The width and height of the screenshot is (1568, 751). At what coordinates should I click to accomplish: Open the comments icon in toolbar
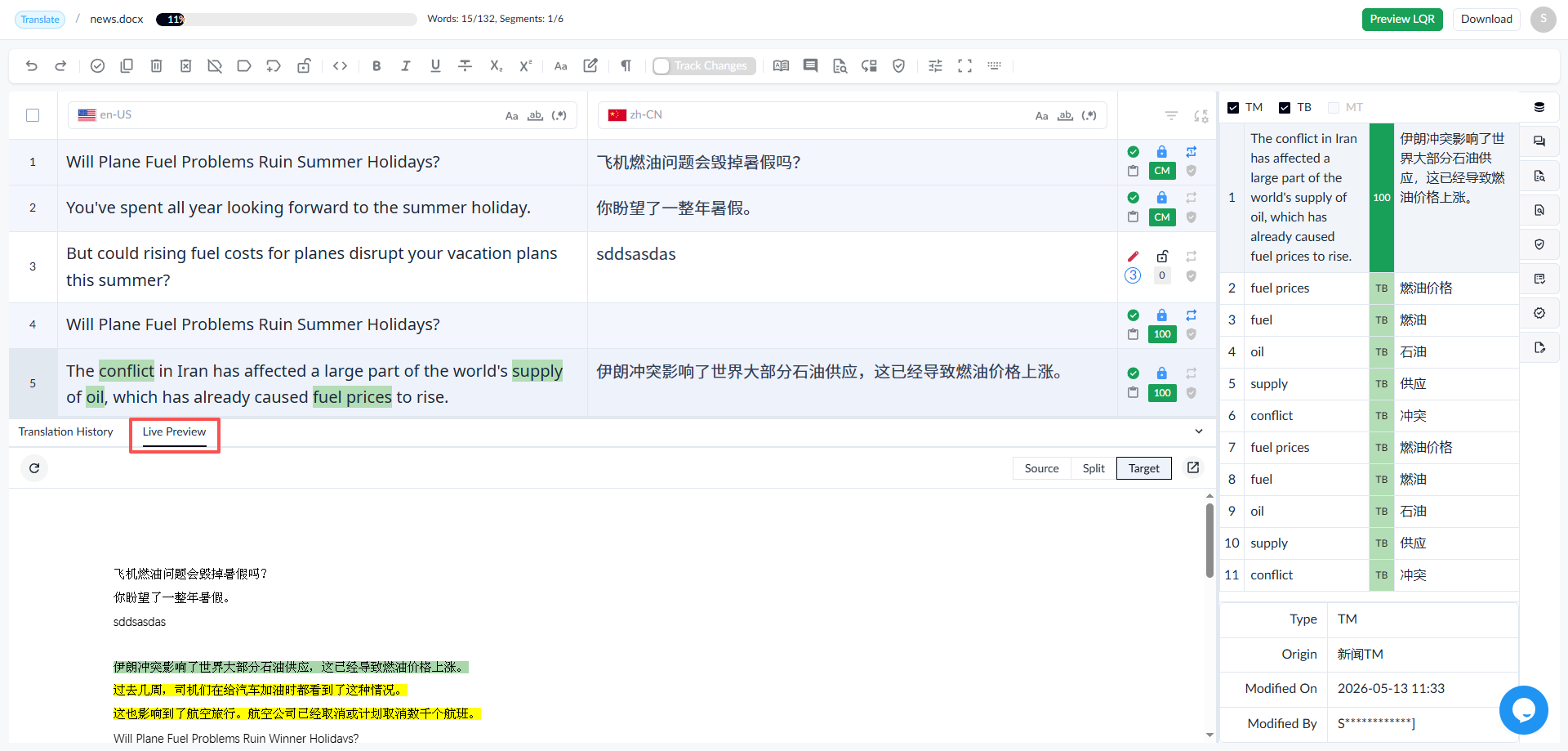[x=810, y=66]
